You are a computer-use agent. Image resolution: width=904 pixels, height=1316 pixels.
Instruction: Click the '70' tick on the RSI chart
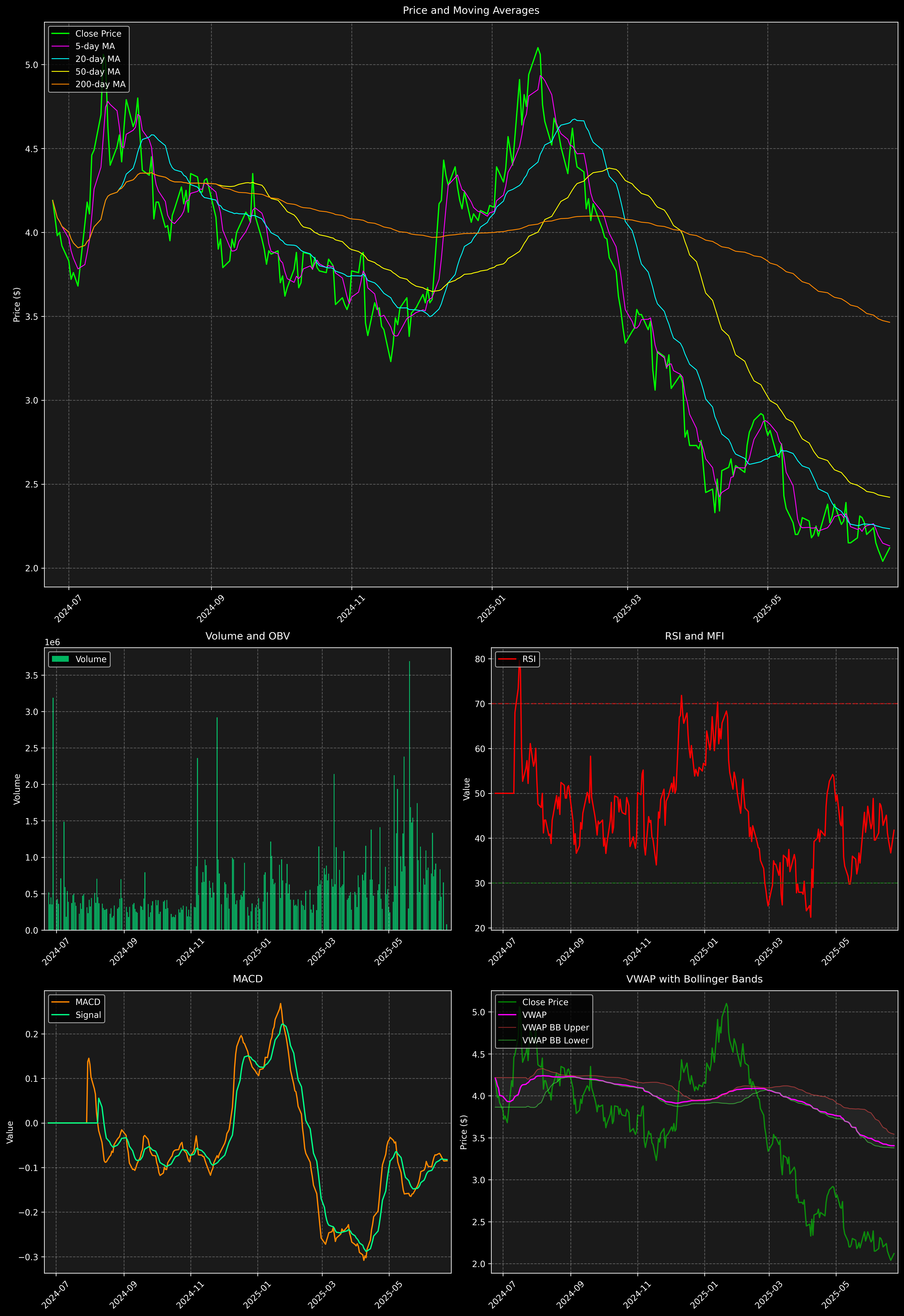(x=480, y=704)
